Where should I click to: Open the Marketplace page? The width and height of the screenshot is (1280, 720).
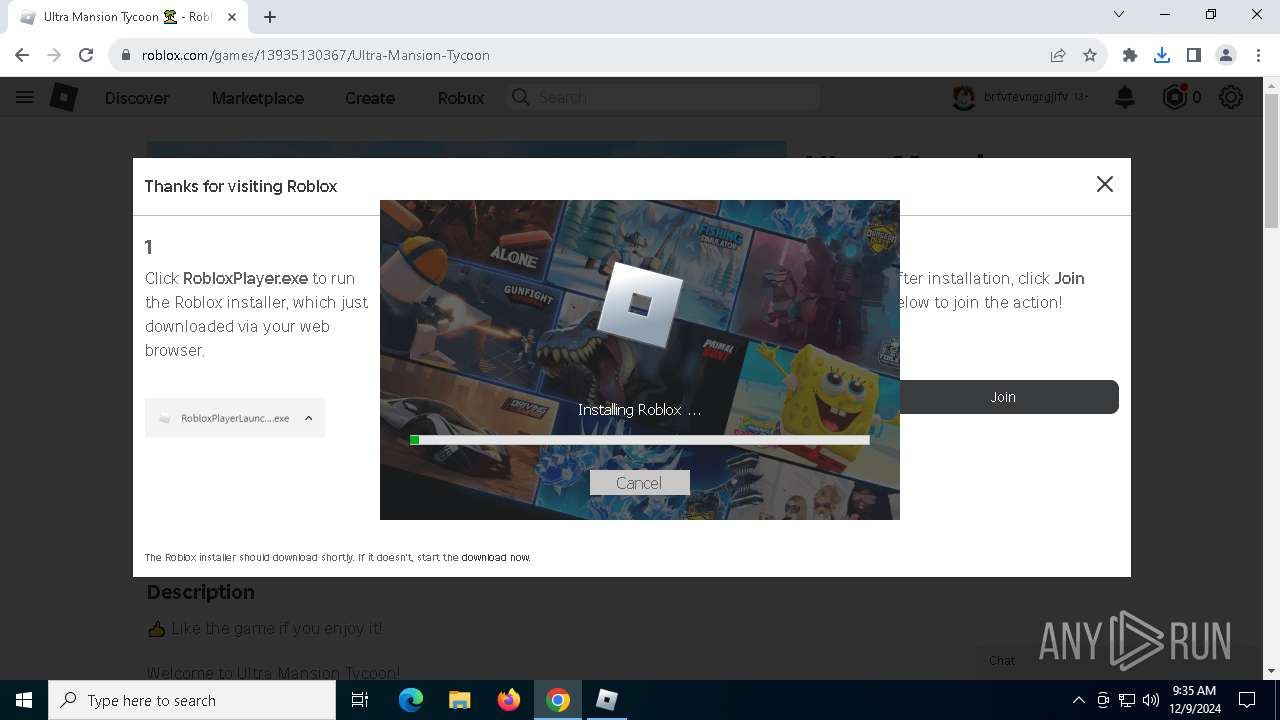[x=258, y=98]
